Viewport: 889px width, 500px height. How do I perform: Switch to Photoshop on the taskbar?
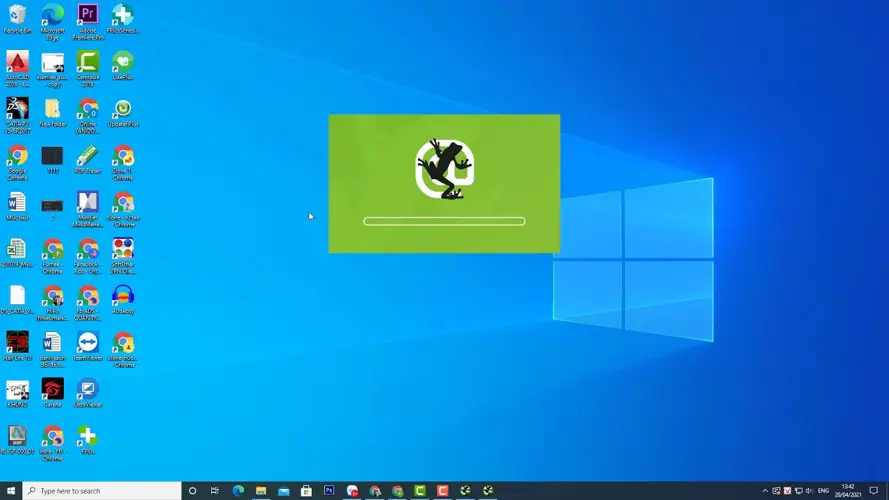pyautogui.click(x=329, y=491)
